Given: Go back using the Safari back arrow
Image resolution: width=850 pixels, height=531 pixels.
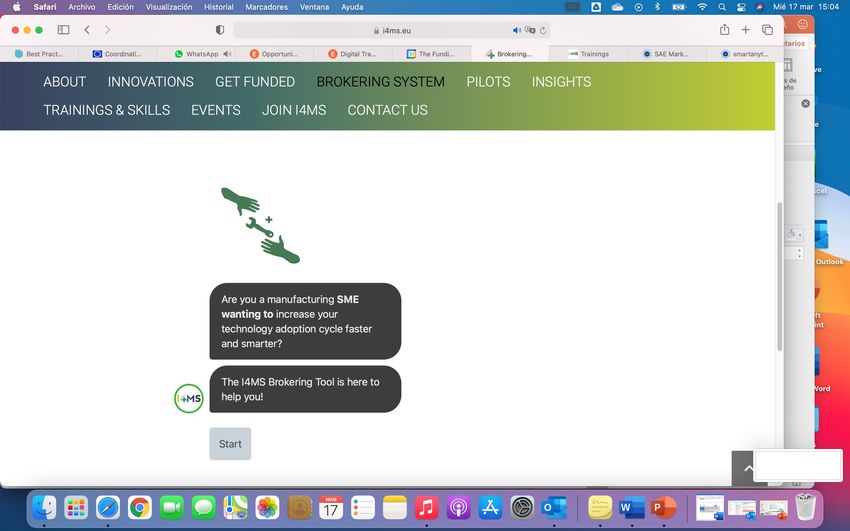Looking at the screenshot, I should point(87,30).
